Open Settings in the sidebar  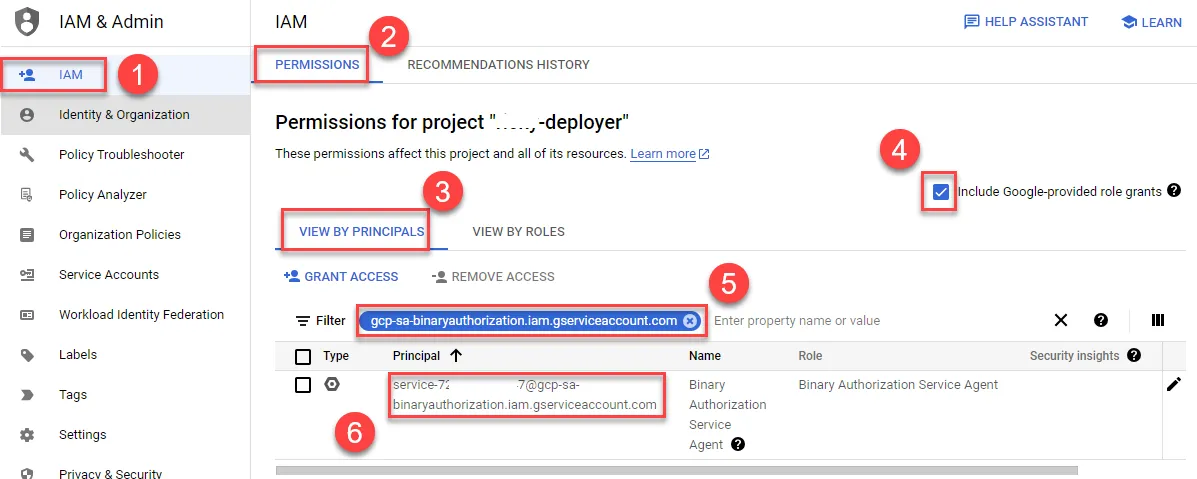(x=125, y=435)
